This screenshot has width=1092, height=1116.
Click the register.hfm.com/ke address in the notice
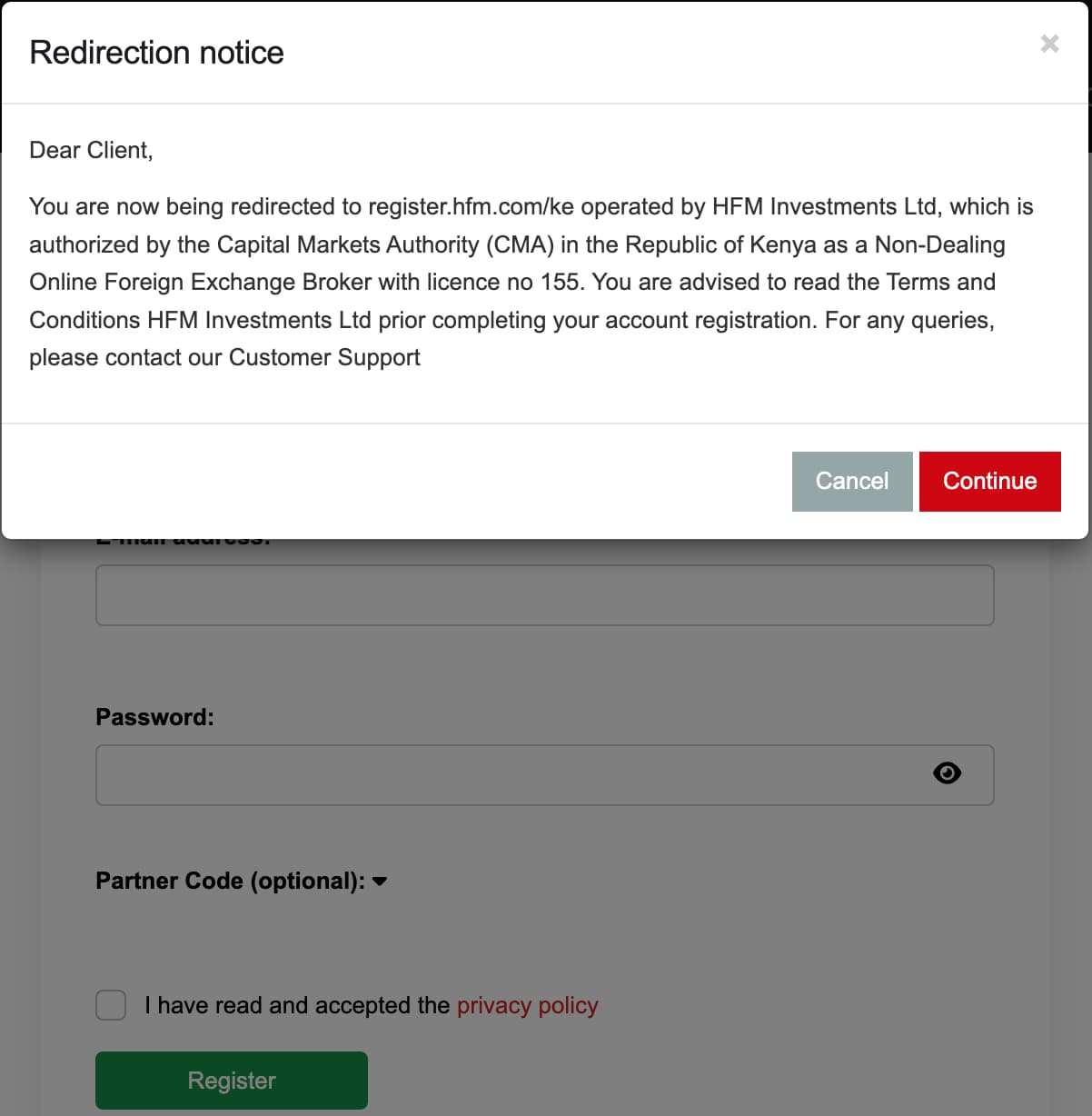[x=471, y=206]
